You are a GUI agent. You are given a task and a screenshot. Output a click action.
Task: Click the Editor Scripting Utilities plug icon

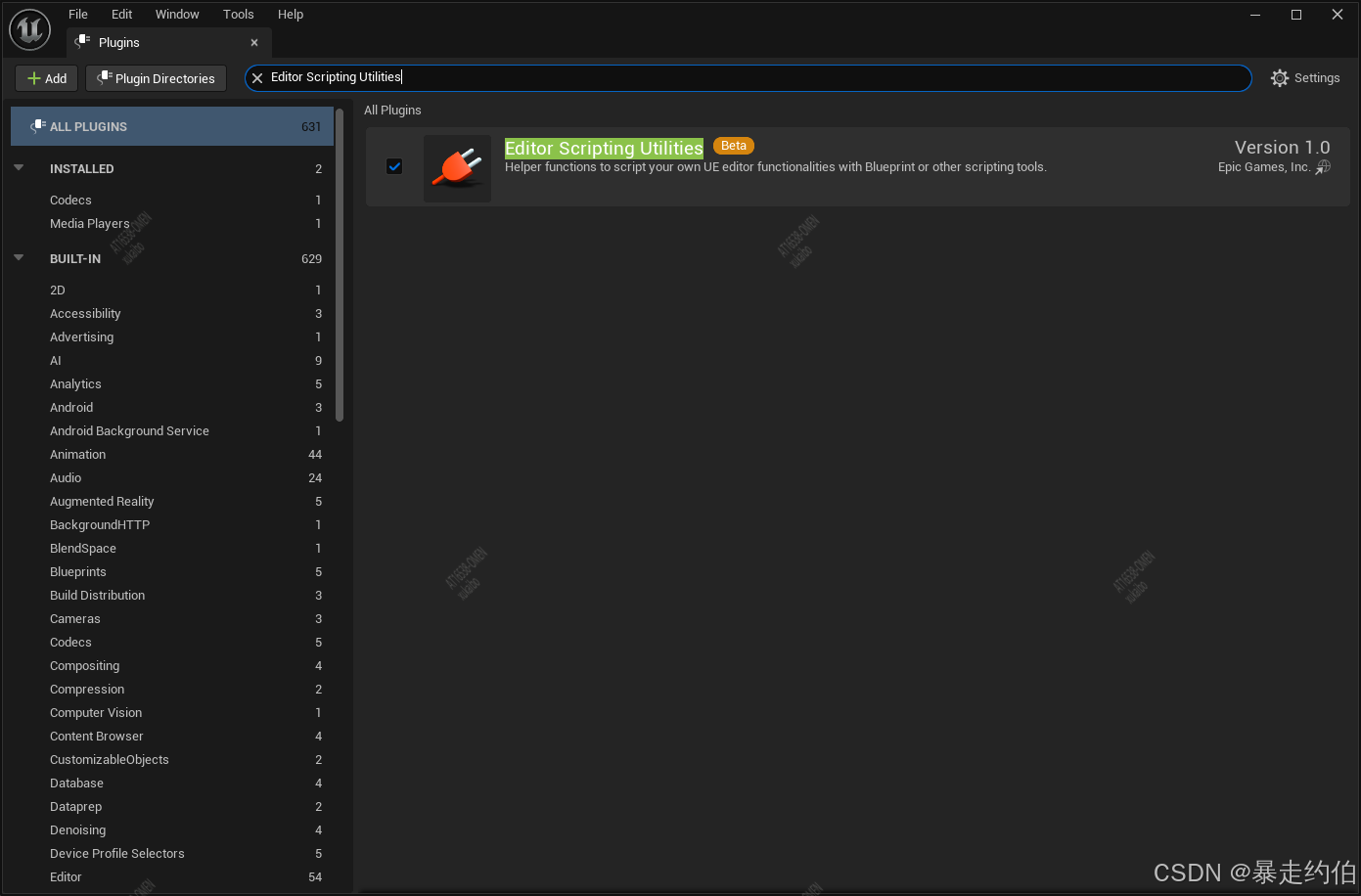[x=457, y=168]
